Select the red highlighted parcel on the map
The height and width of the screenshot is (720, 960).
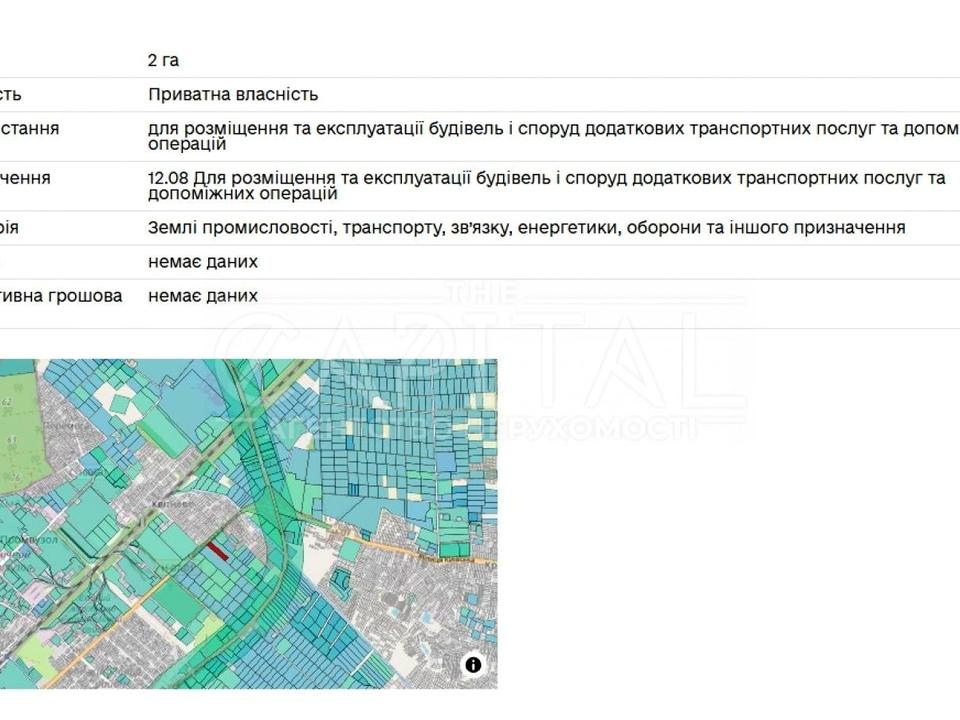coord(218,548)
